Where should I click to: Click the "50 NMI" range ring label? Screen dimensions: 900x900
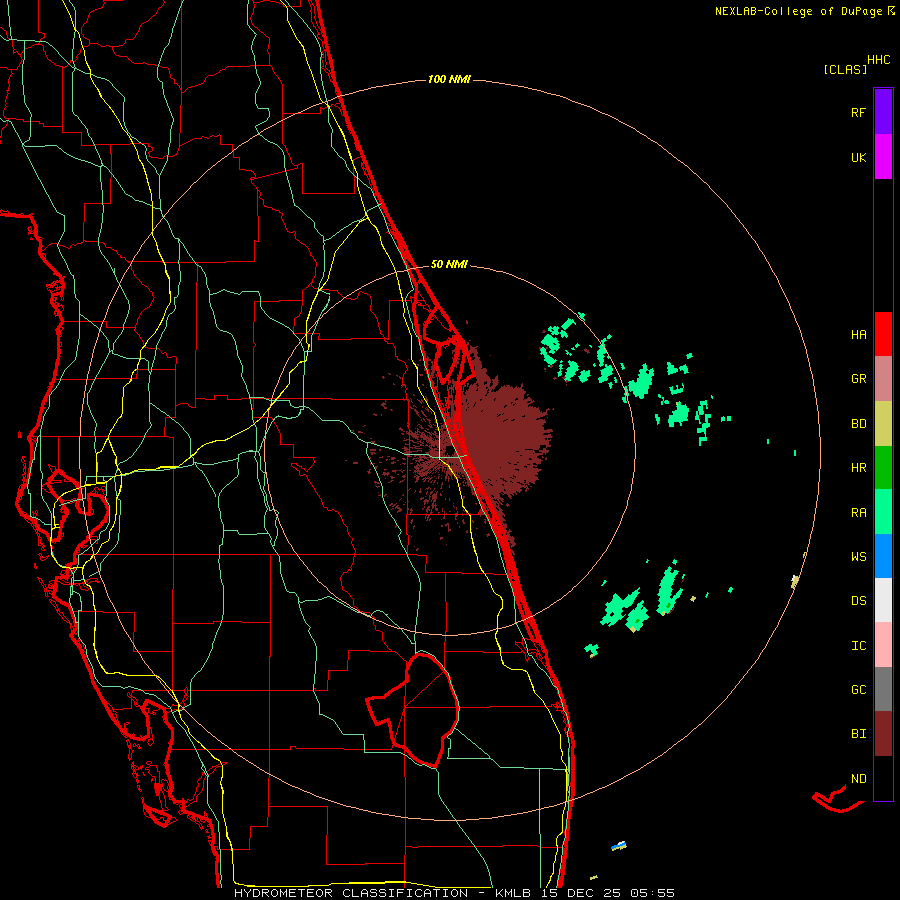[x=449, y=264]
